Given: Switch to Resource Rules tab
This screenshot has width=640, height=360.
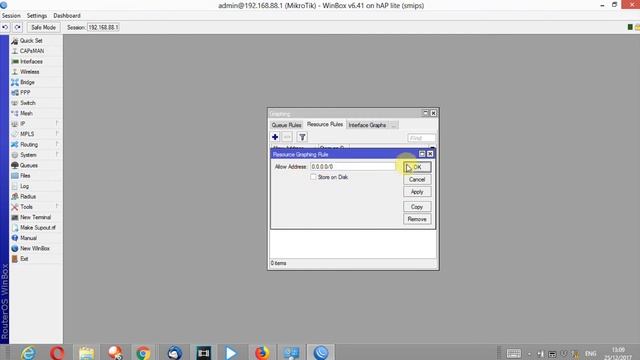Looking at the screenshot, I should [325, 124].
